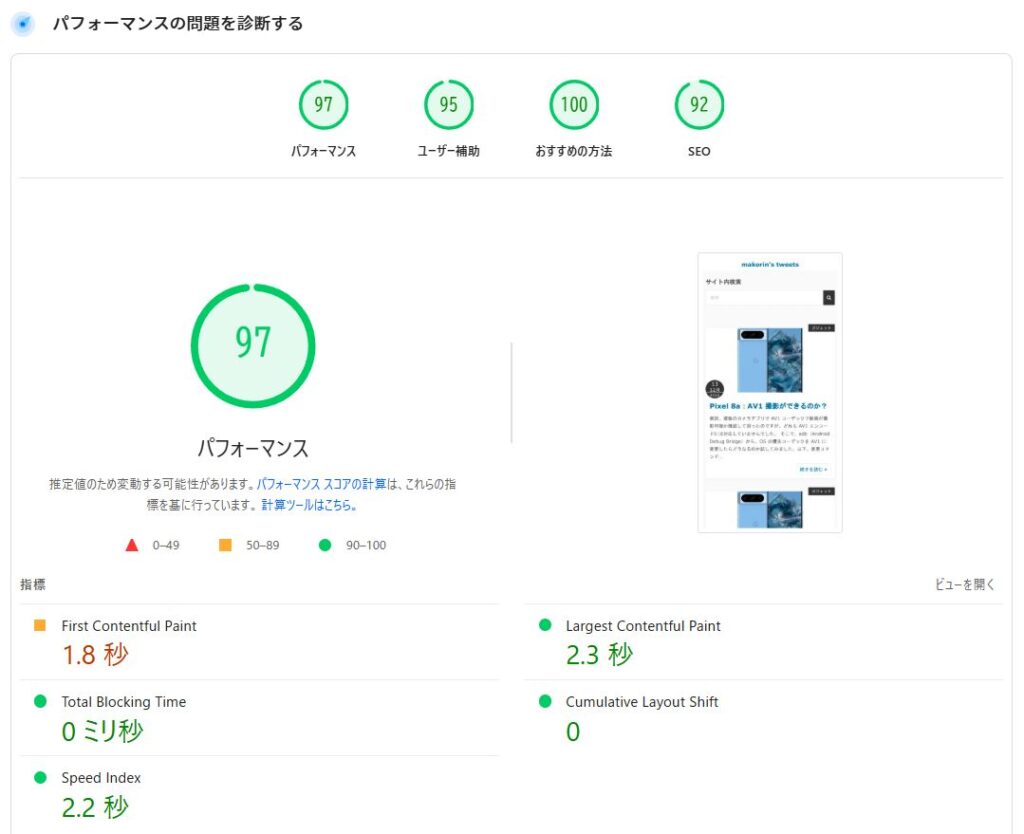This screenshot has height=834, width=1024.
Task: Expand the Largest Contentful Paint metric
Action: (x=642, y=626)
